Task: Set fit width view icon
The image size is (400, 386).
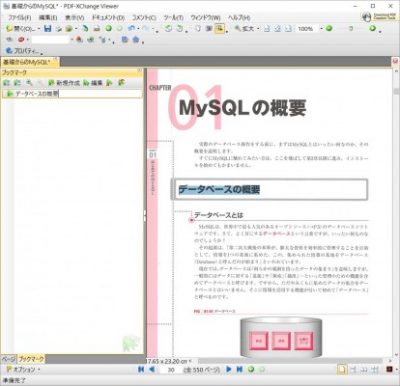Action: [x=289, y=29]
